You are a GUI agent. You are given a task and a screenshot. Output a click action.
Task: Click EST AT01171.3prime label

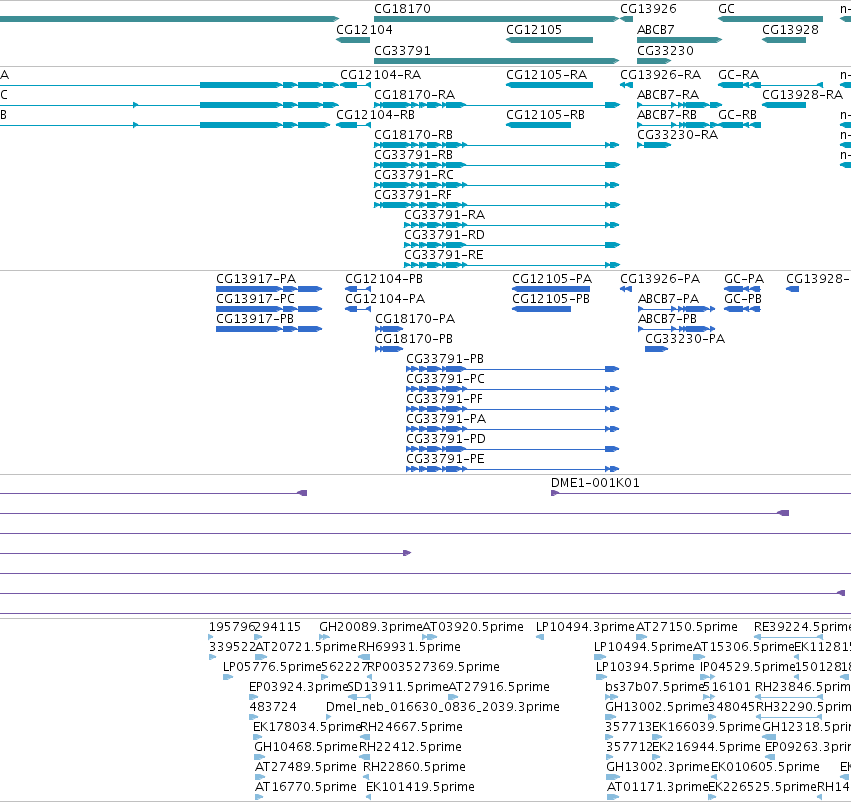point(657,787)
